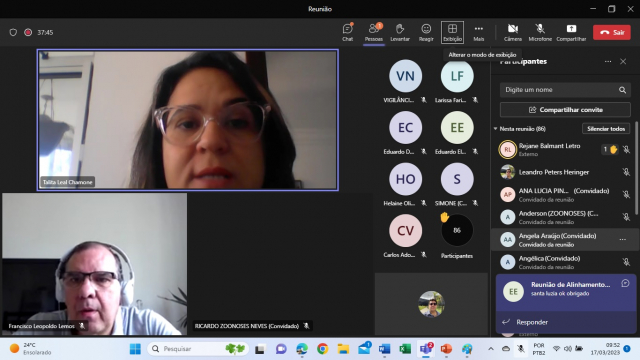Click the Silenciar todos button
This screenshot has width=640, height=360.
[606, 129]
